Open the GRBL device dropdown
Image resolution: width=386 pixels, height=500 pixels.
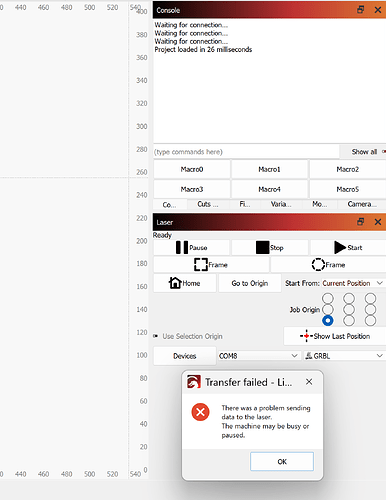coord(344,356)
